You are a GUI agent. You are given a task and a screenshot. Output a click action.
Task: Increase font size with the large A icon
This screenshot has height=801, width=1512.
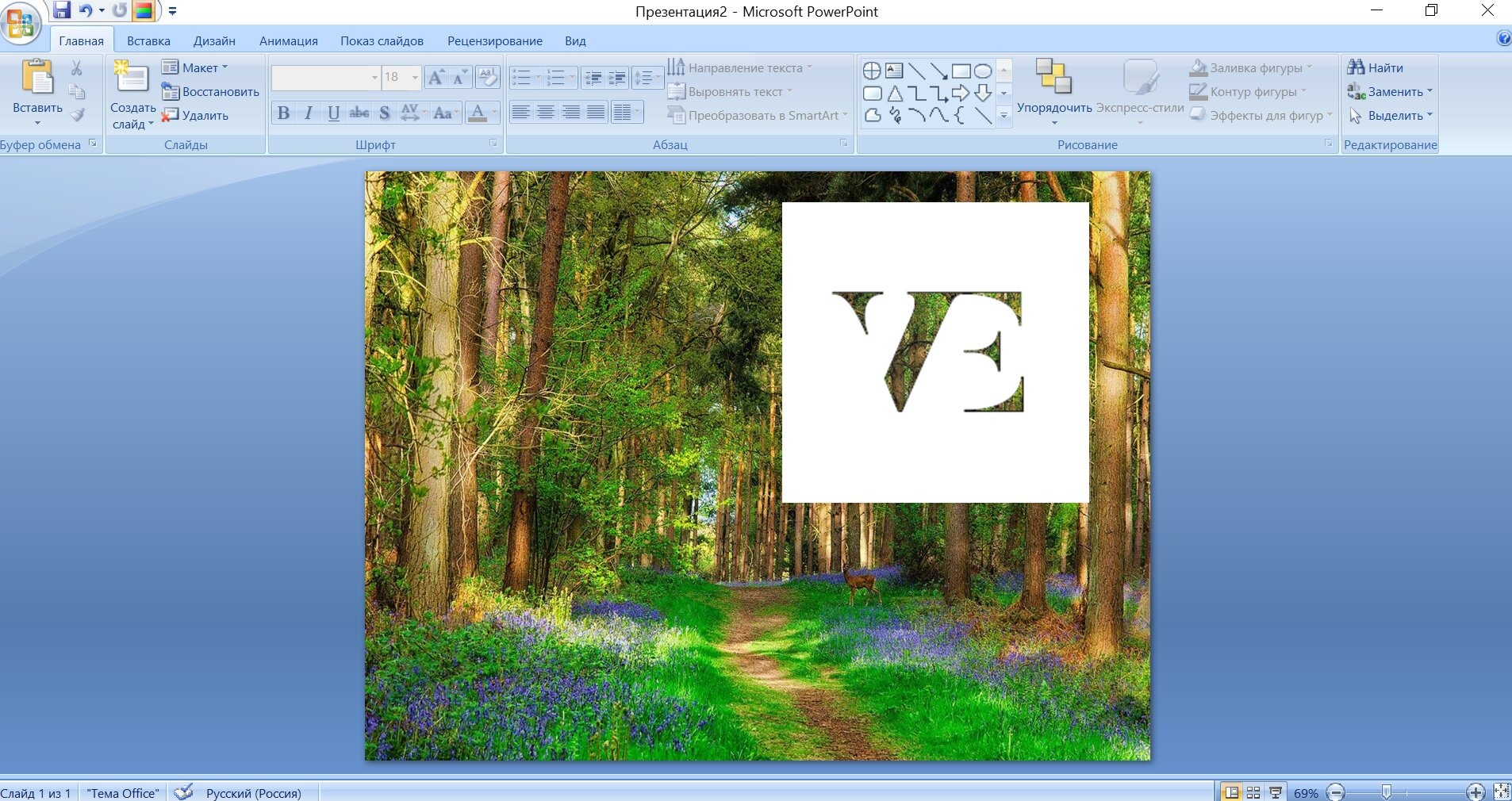tap(436, 77)
